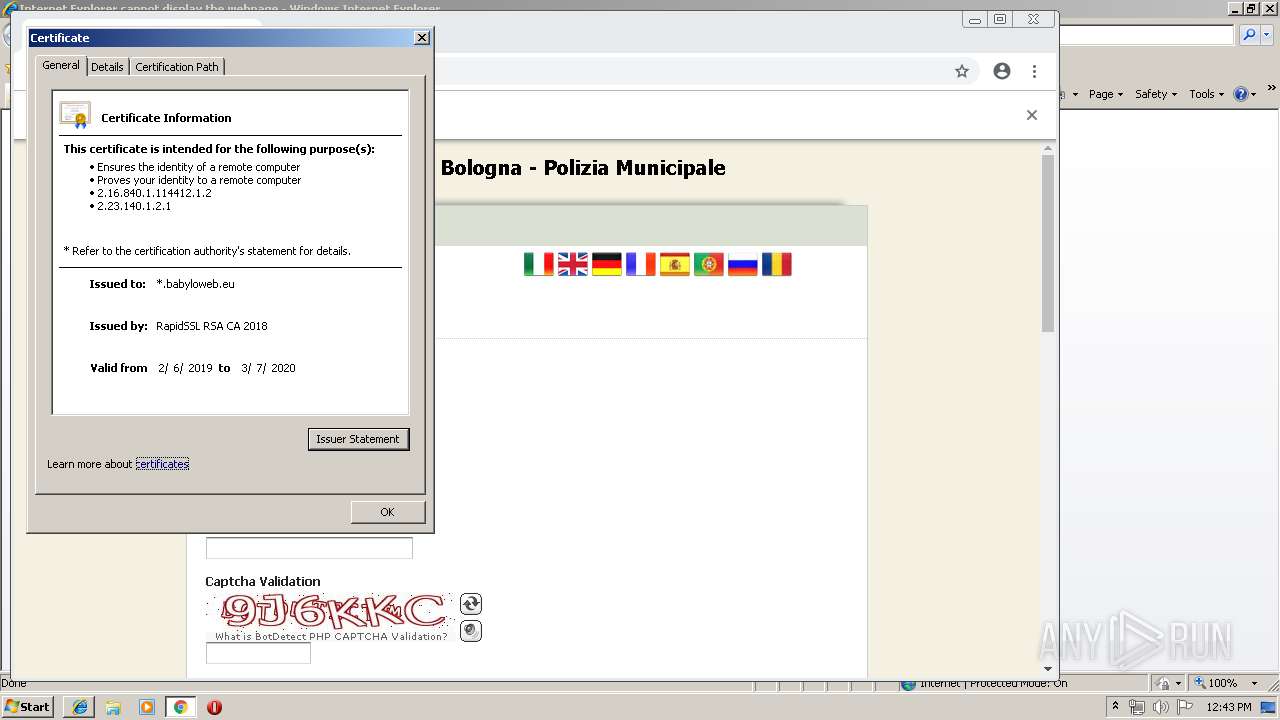Click the CAPTCHA code text field
Image resolution: width=1280 pixels, height=720 pixels.
(258, 653)
